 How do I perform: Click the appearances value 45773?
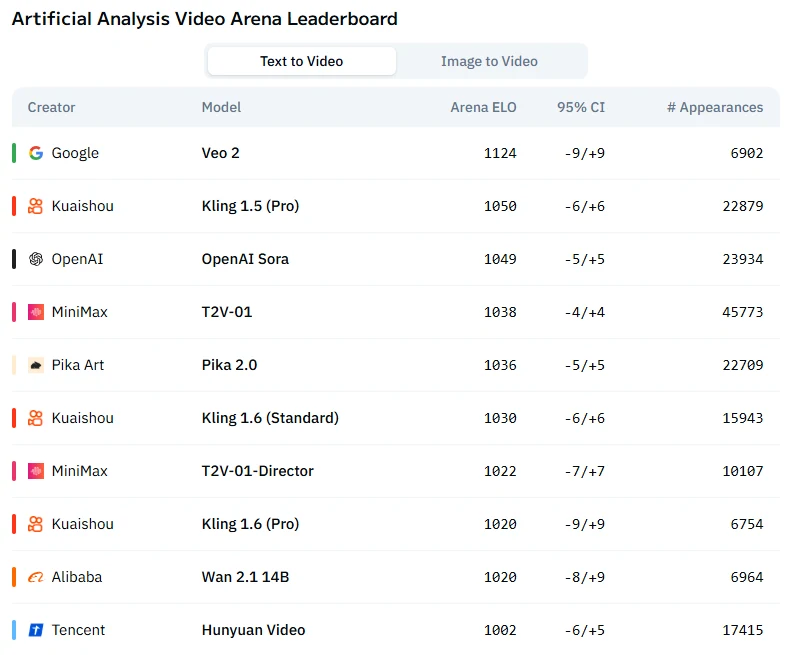(743, 312)
